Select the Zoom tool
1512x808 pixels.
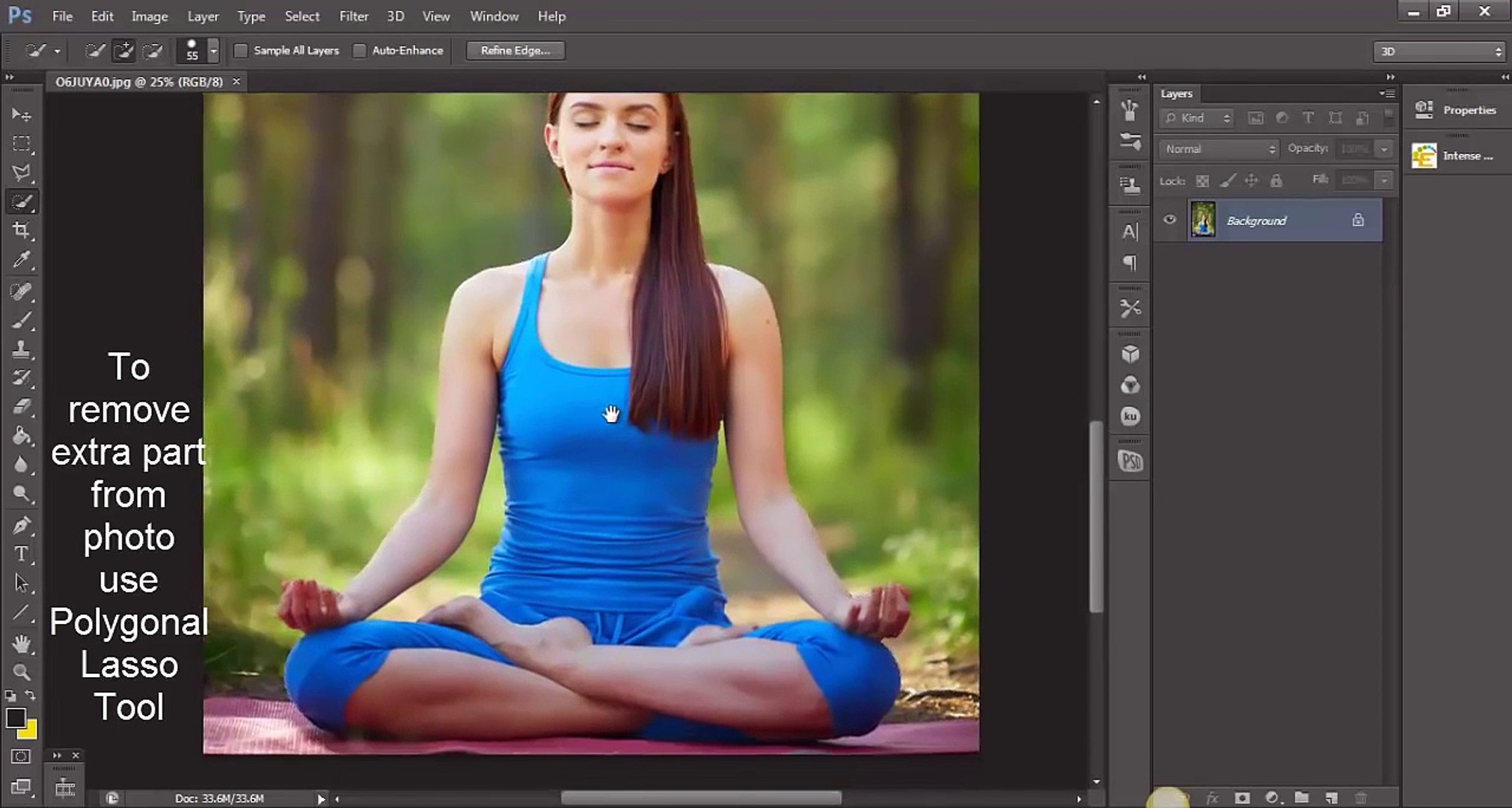(x=22, y=671)
